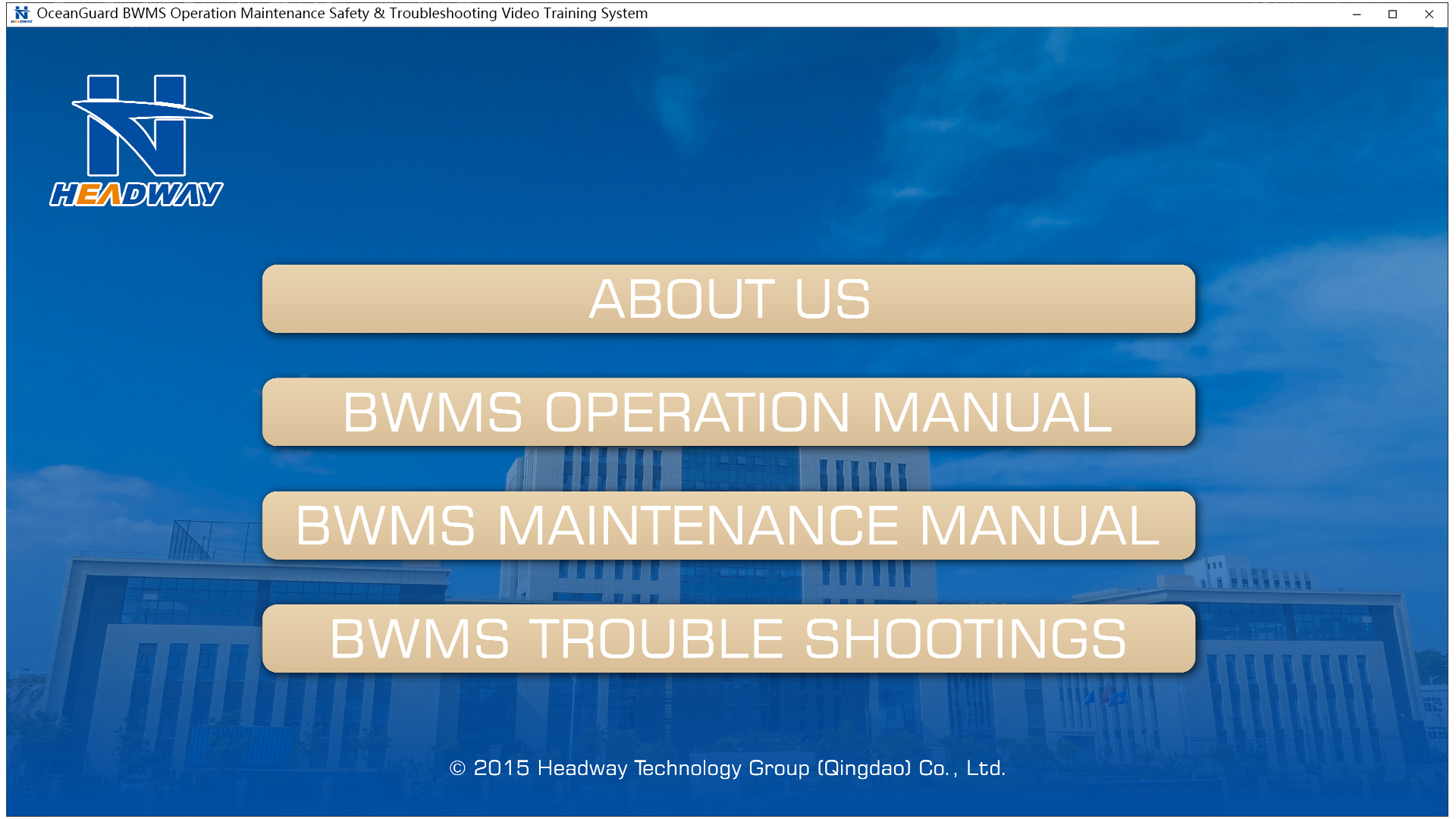Click the copyright © symbol in footer

pos(457,768)
